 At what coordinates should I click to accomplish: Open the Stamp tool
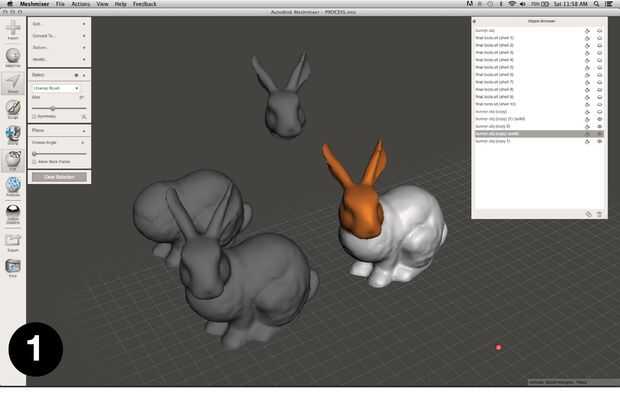point(13,135)
